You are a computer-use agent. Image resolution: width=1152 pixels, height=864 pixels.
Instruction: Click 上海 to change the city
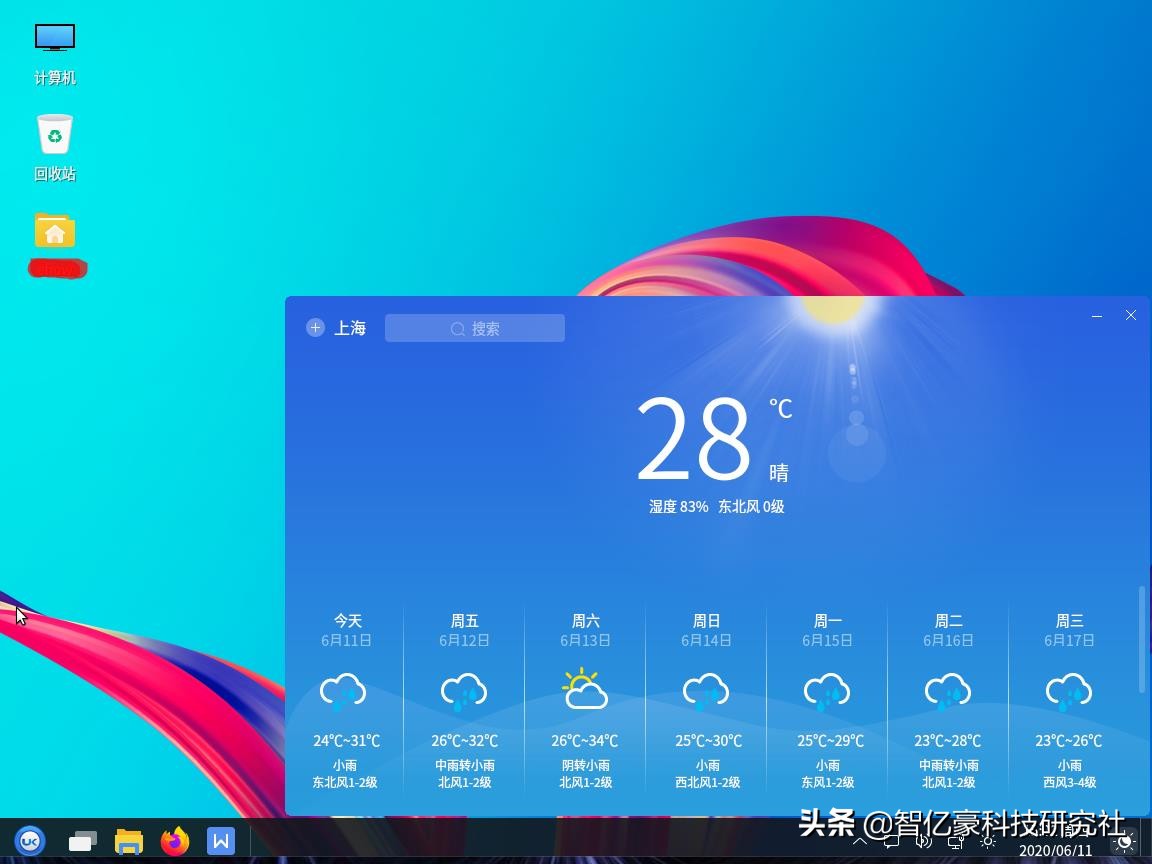[350, 327]
